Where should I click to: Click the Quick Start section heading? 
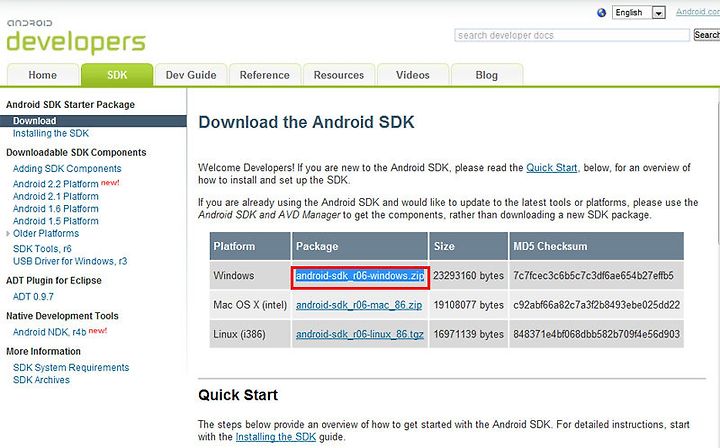coord(238,395)
